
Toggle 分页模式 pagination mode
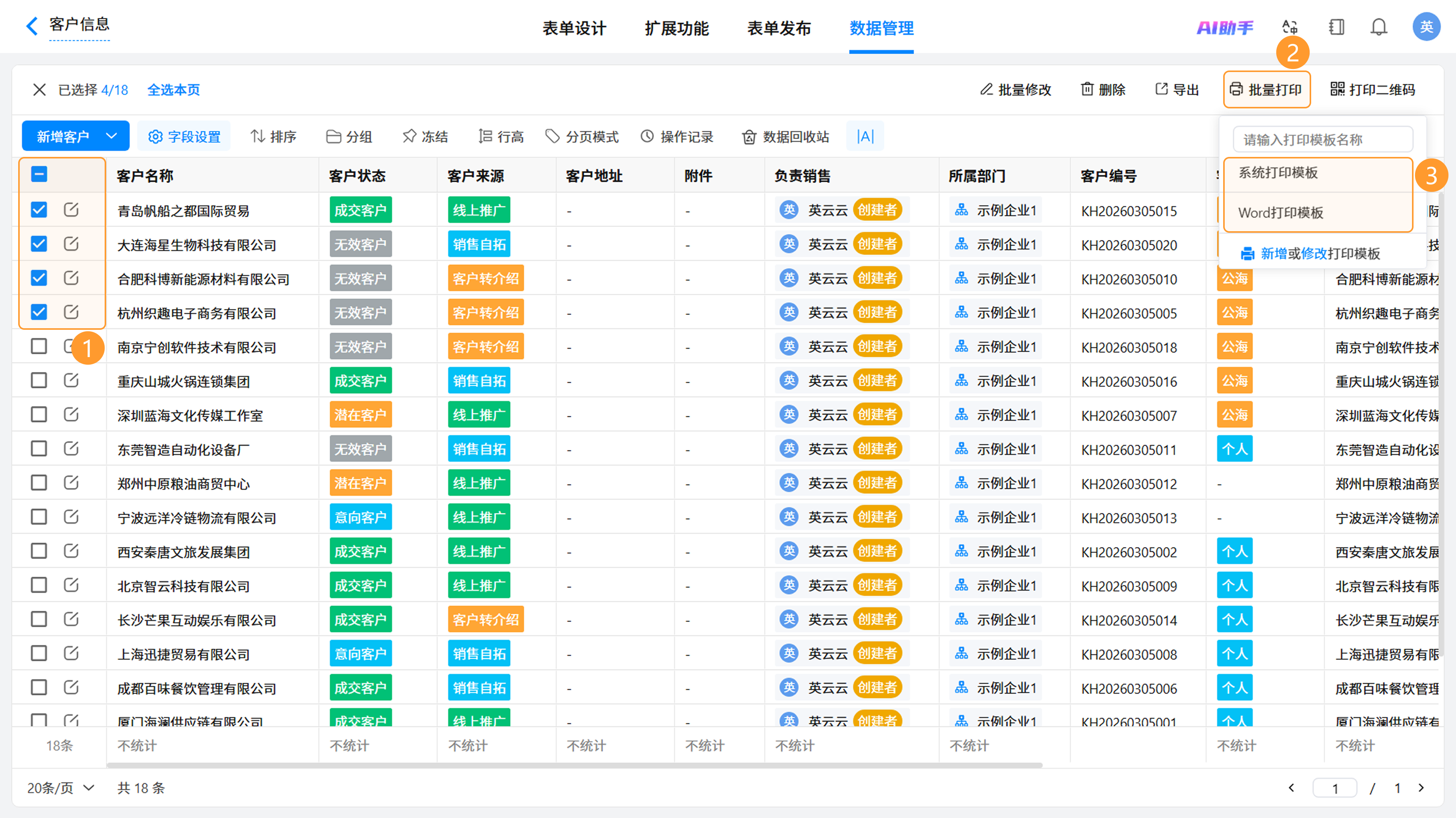tap(582, 137)
